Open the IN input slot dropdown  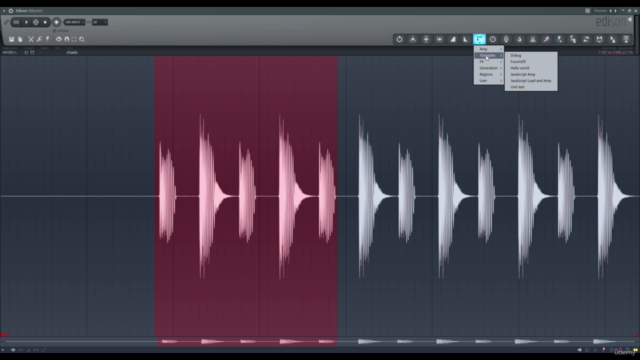point(100,22)
